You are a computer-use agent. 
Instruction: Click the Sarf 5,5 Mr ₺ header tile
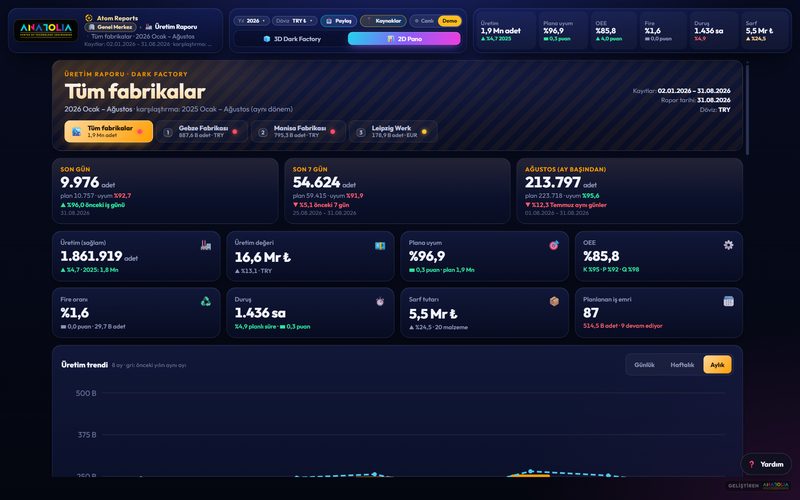[x=764, y=31]
